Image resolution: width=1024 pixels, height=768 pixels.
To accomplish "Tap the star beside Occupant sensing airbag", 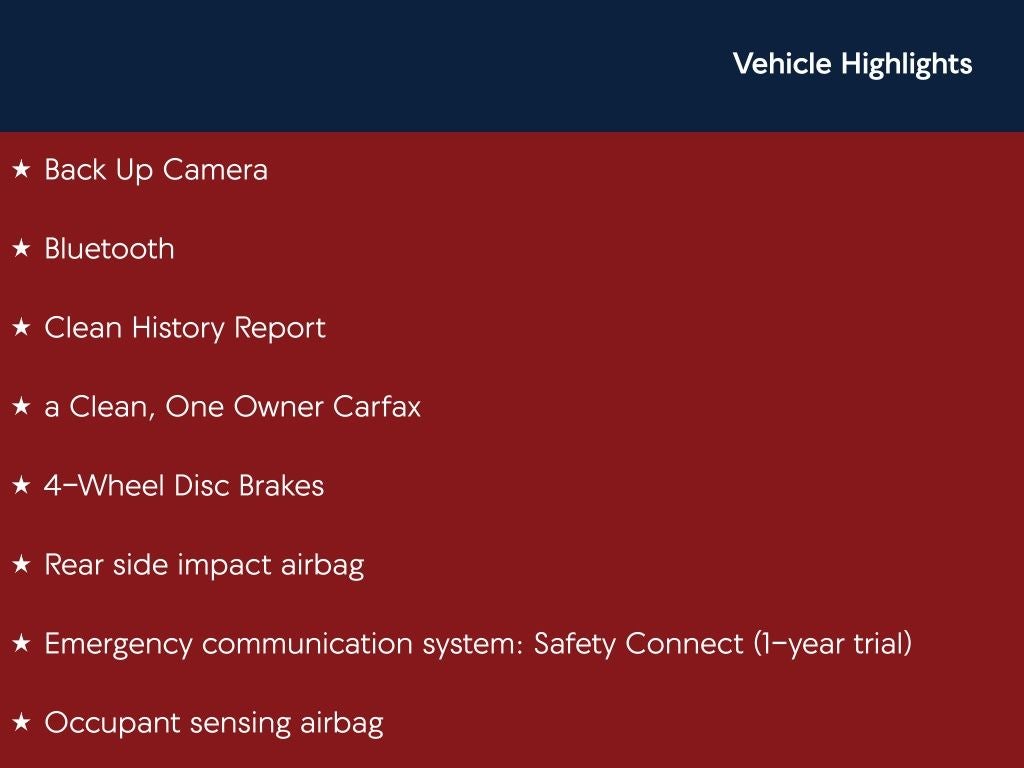I will 21,723.
